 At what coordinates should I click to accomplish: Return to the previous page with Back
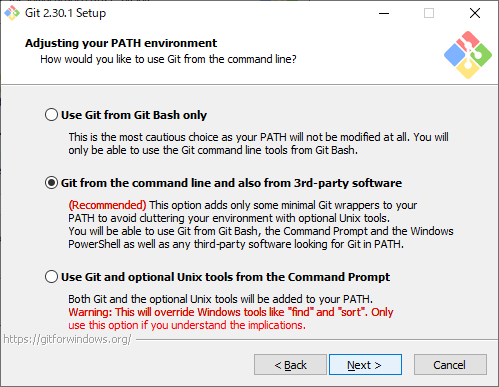(x=290, y=365)
